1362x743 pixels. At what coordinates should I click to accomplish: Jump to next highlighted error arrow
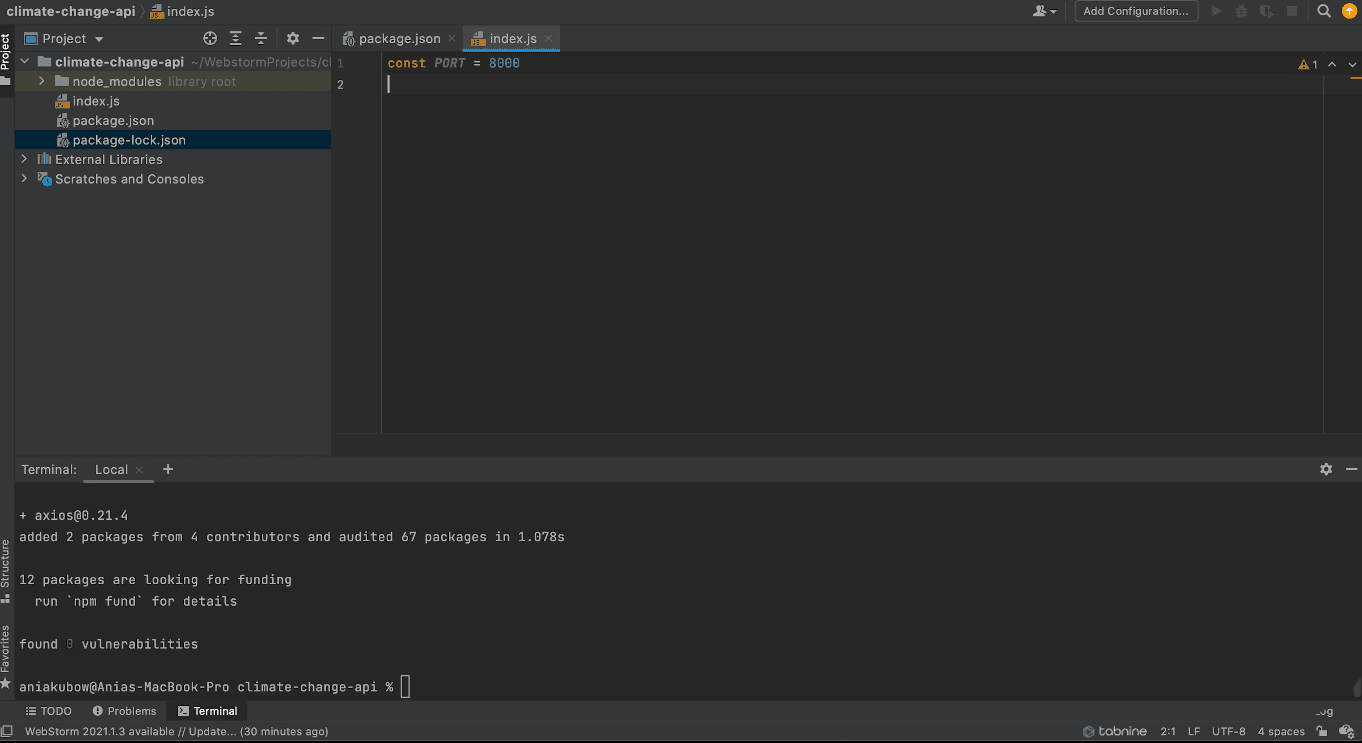coord(1353,64)
